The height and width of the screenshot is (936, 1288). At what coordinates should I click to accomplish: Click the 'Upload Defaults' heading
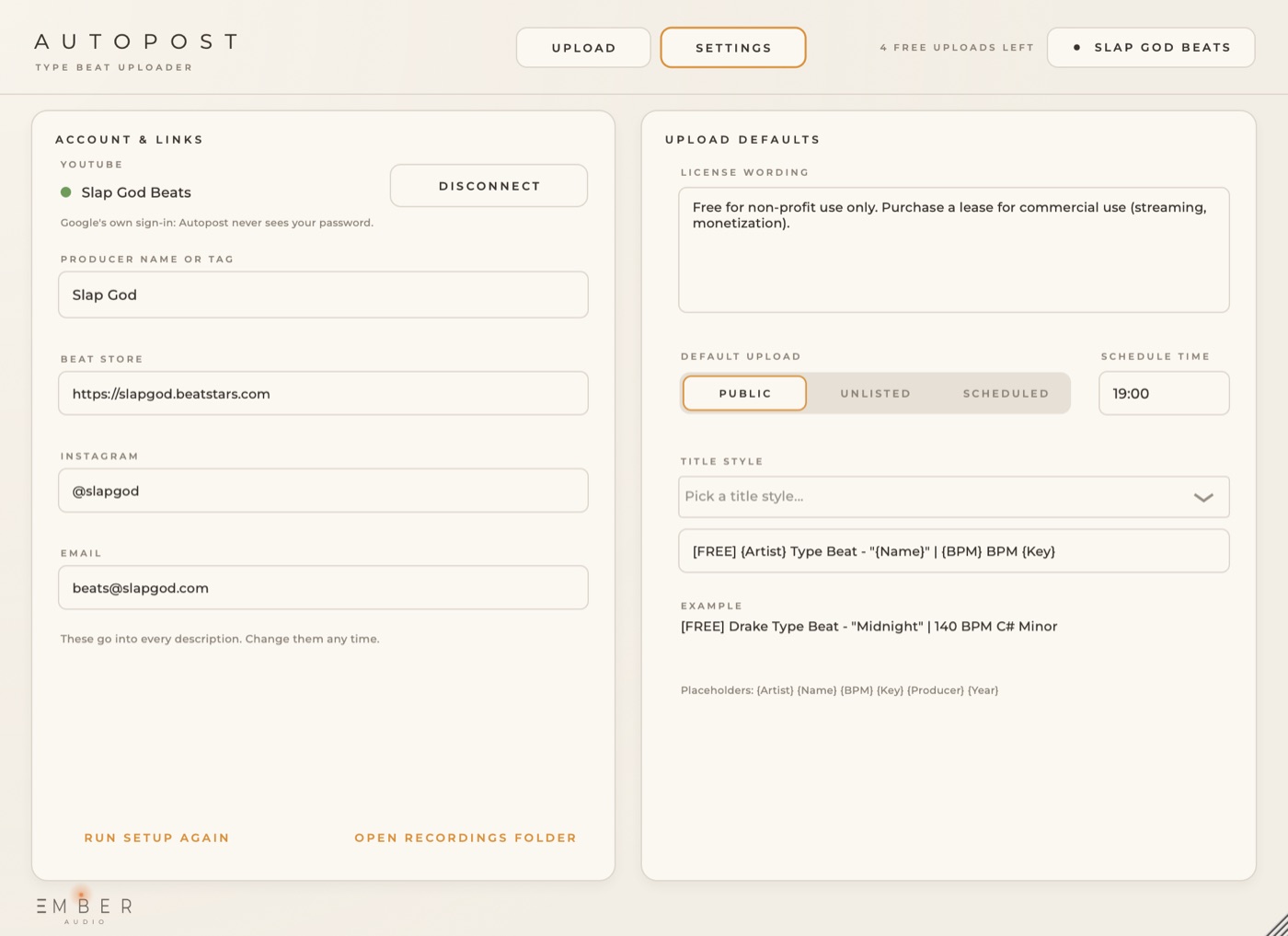click(742, 140)
